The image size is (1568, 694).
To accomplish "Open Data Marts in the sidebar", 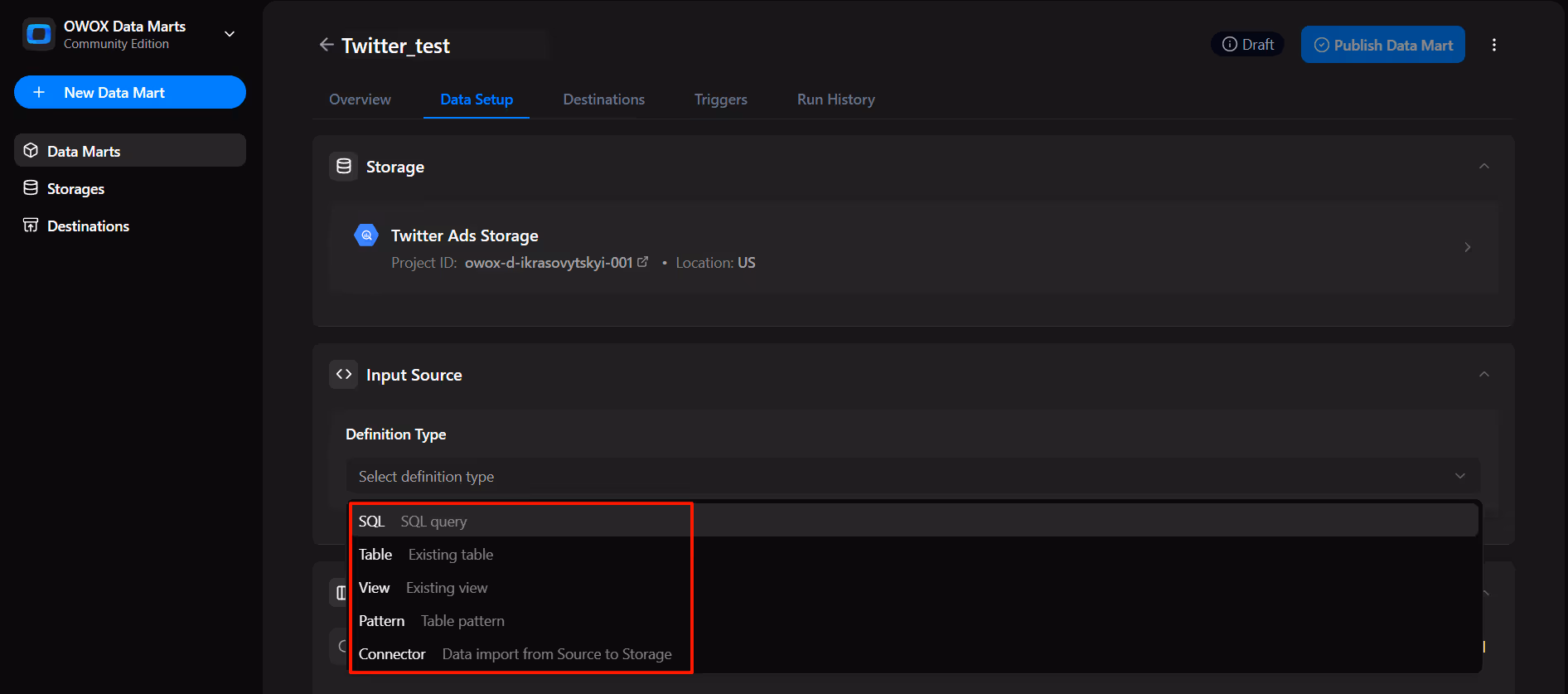I will [x=130, y=151].
